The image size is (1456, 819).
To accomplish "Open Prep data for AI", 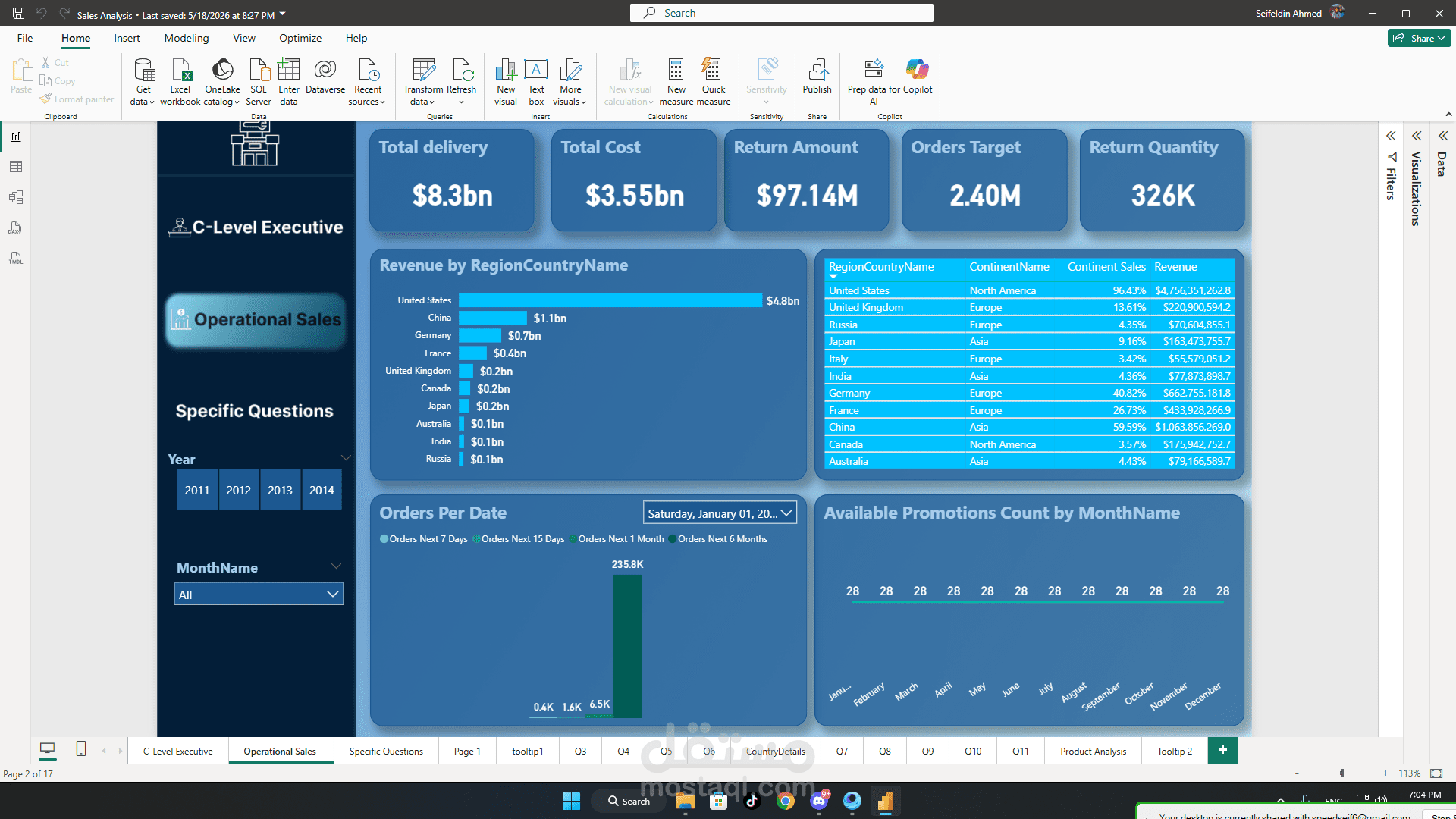I will 874,82.
